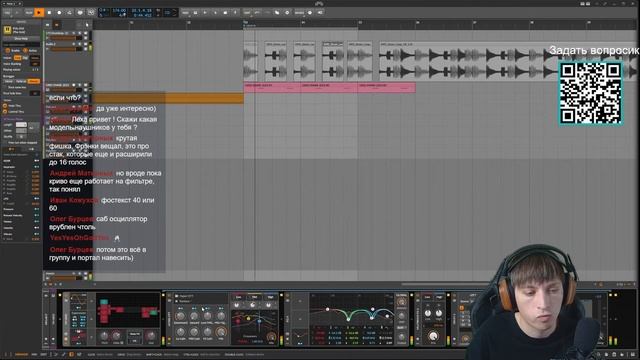Click the second icon after the ADD label
Image resolution: width=640 pixels, height=360 pixels.
tap(205, 13)
